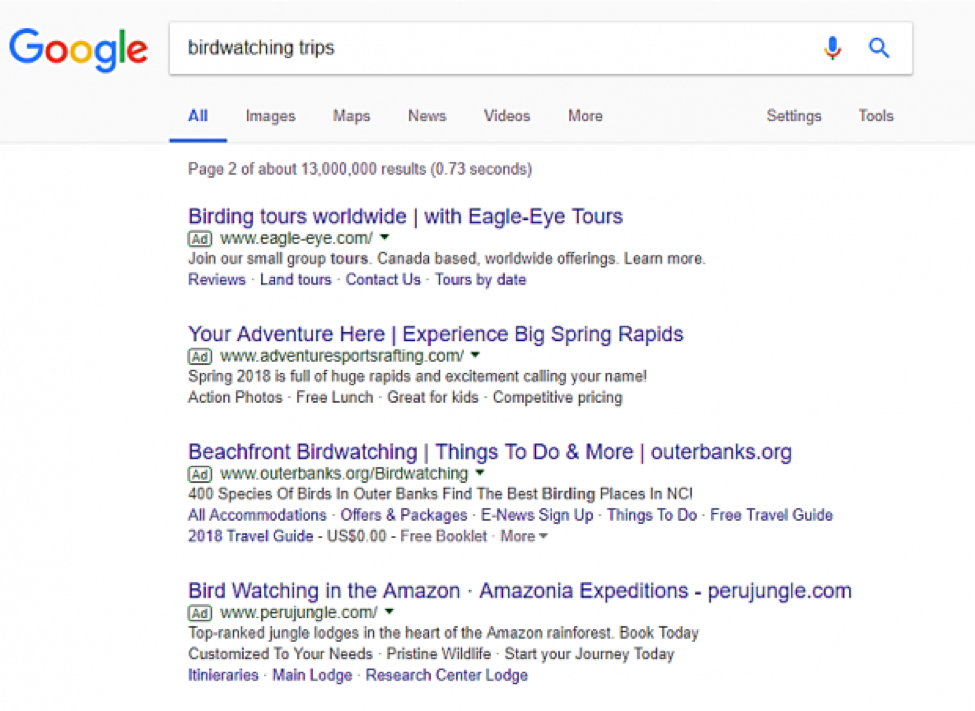Image resolution: width=975 pixels, height=711 pixels.
Task: Switch to the Images tab
Action: point(270,116)
